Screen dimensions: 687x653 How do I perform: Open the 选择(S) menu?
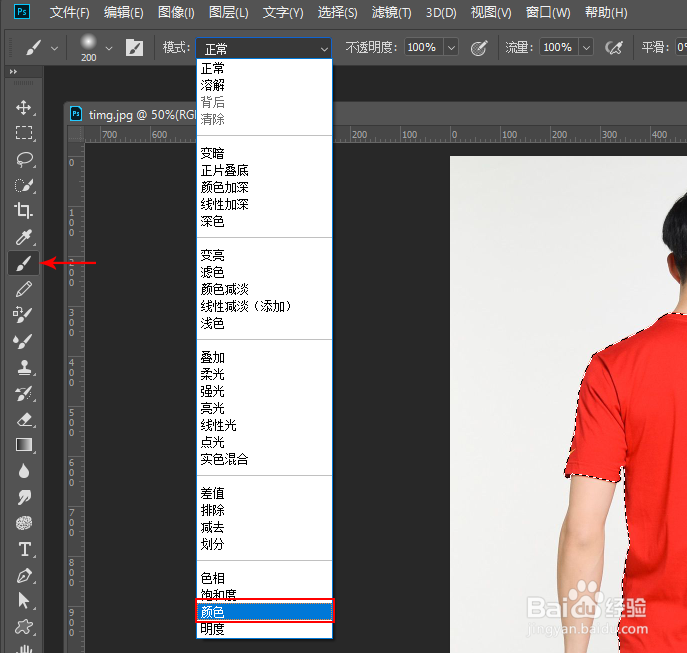click(337, 12)
